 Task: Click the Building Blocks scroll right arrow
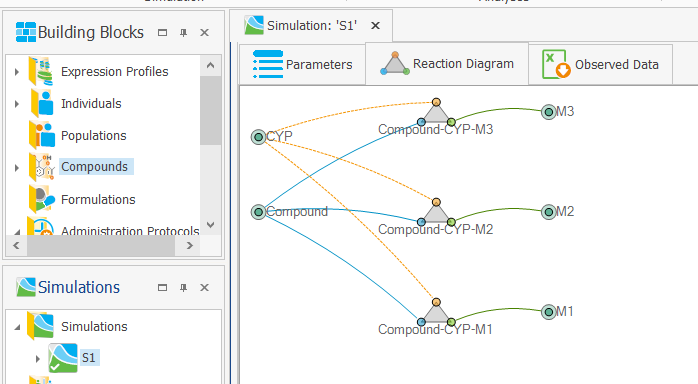tap(190, 246)
